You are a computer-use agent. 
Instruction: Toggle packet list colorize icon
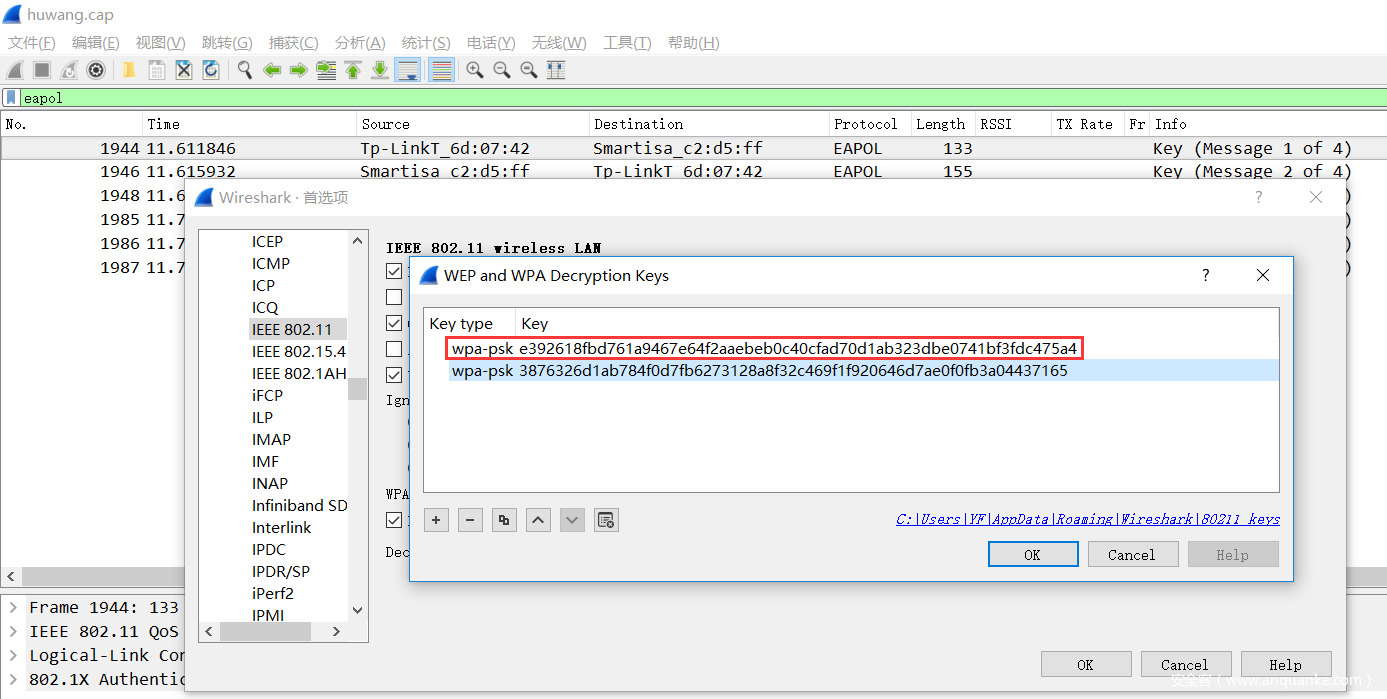442,70
